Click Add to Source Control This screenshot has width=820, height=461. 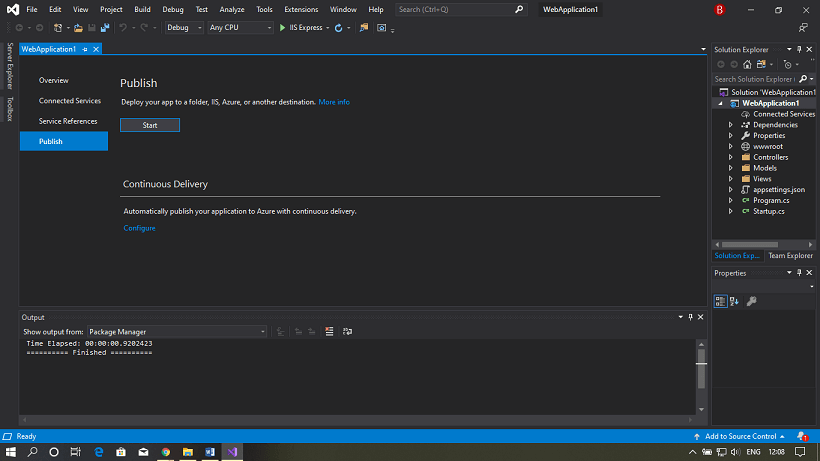click(740, 436)
